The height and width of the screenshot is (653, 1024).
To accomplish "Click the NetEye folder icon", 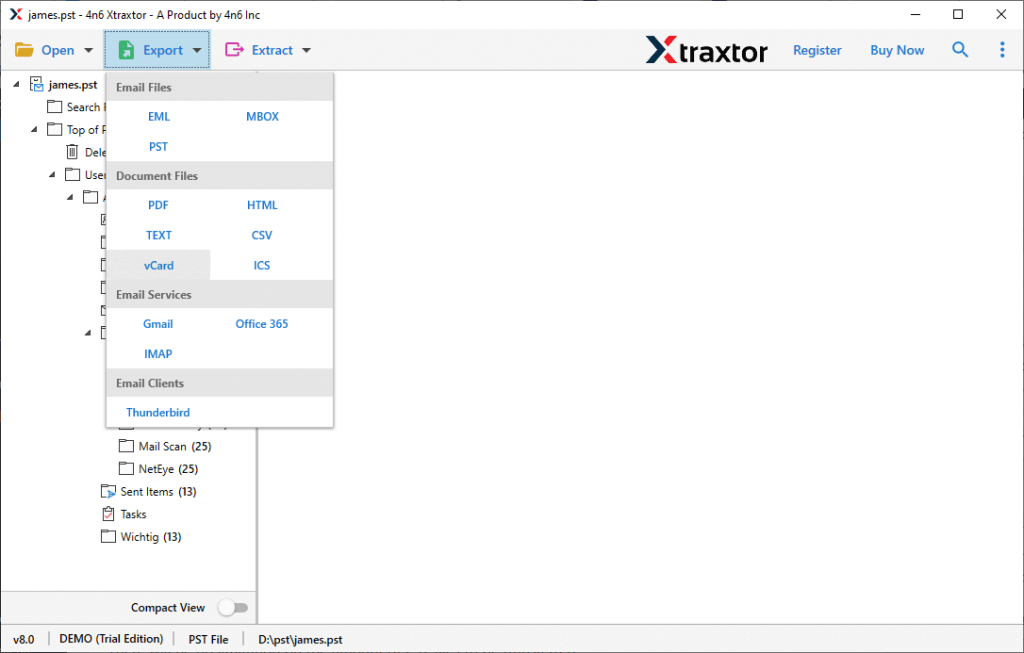I will (x=126, y=468).
